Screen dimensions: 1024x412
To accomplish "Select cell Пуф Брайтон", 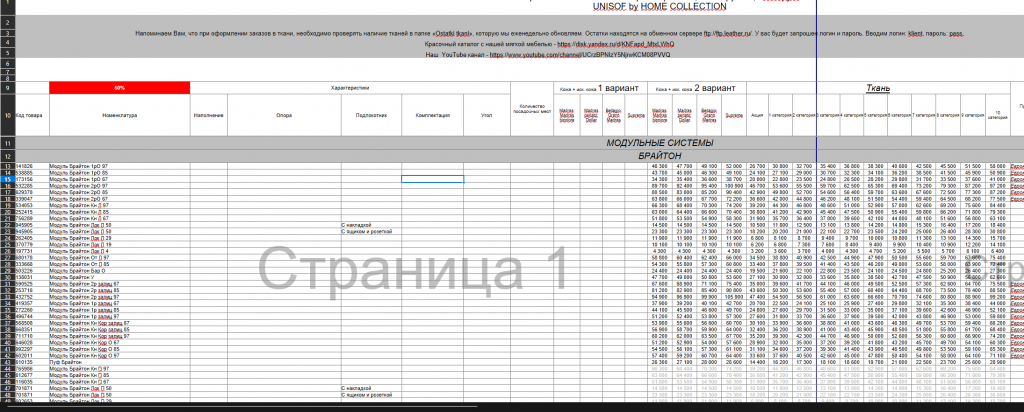I will click(120, 362).
